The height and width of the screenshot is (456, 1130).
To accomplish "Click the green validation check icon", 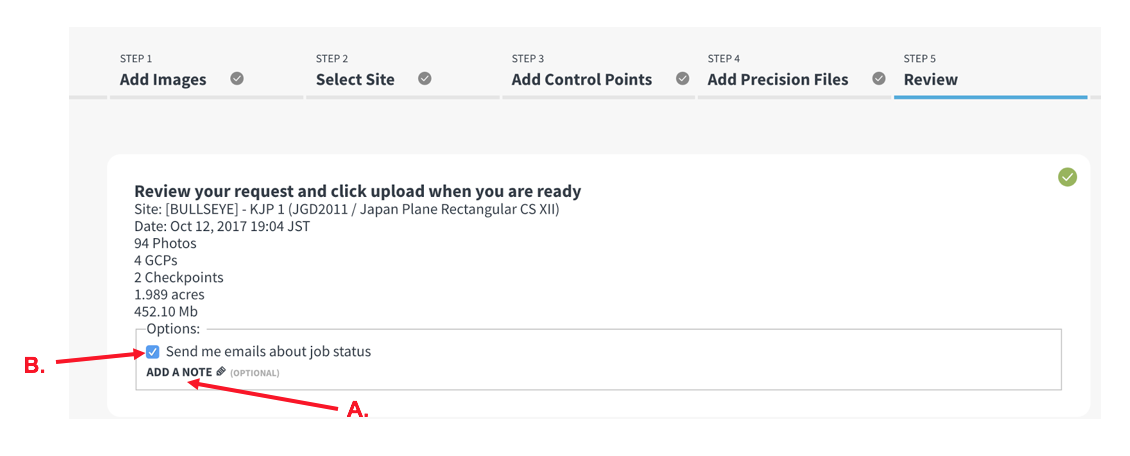I will point(1067,176).
